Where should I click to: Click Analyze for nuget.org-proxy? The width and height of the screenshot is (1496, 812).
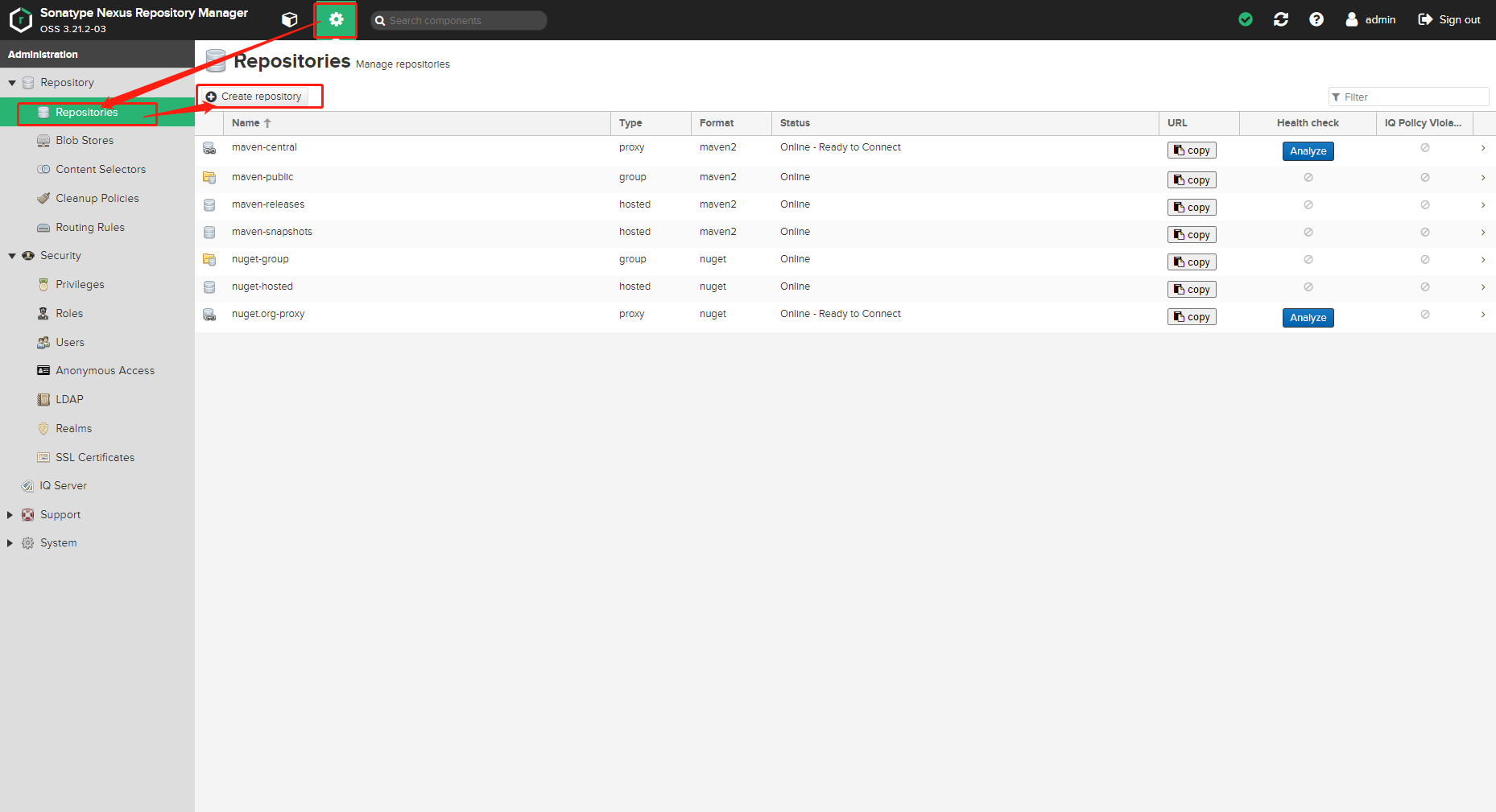coord(1308,318)
